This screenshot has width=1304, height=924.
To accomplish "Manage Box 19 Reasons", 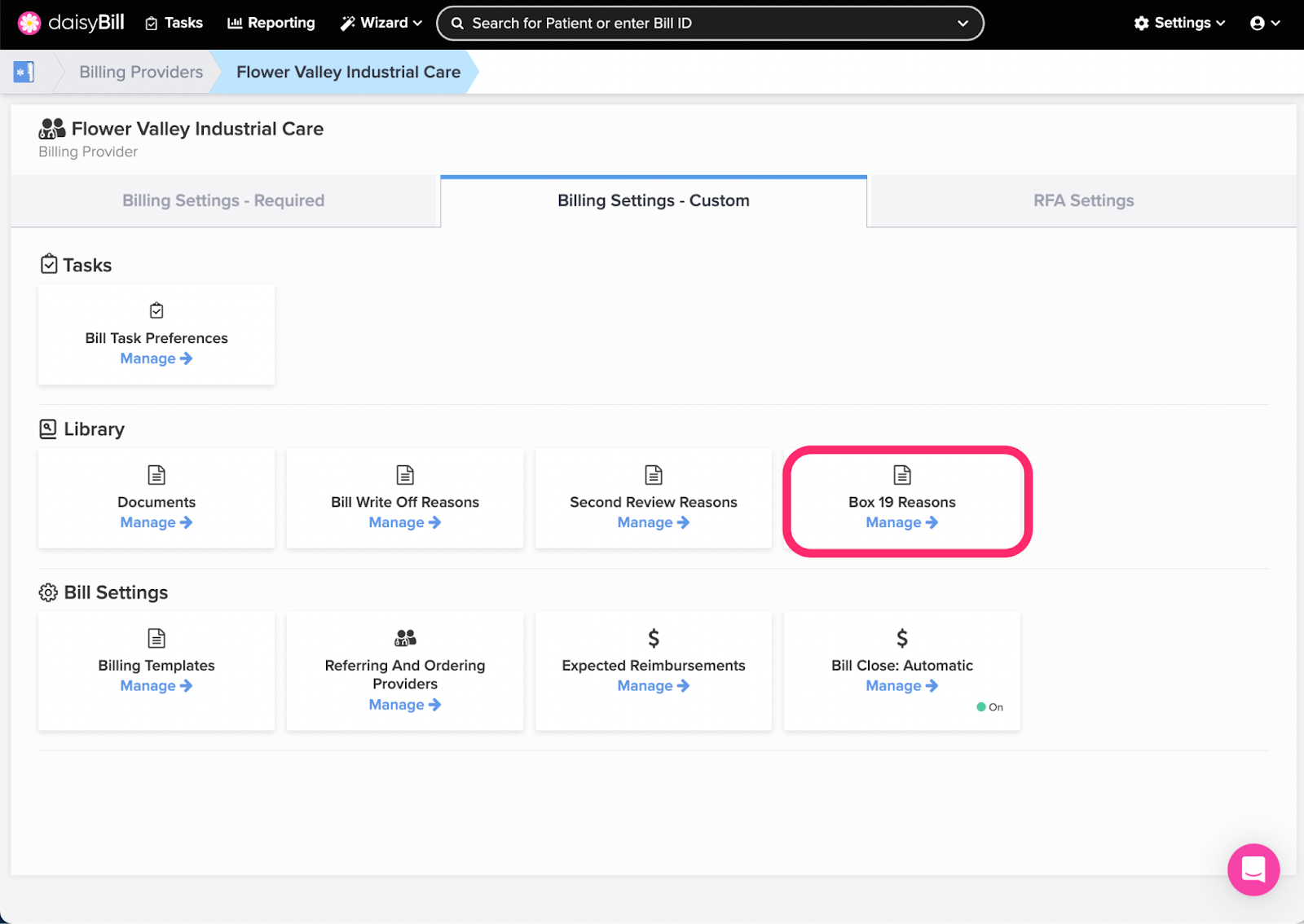I will 902,522.
